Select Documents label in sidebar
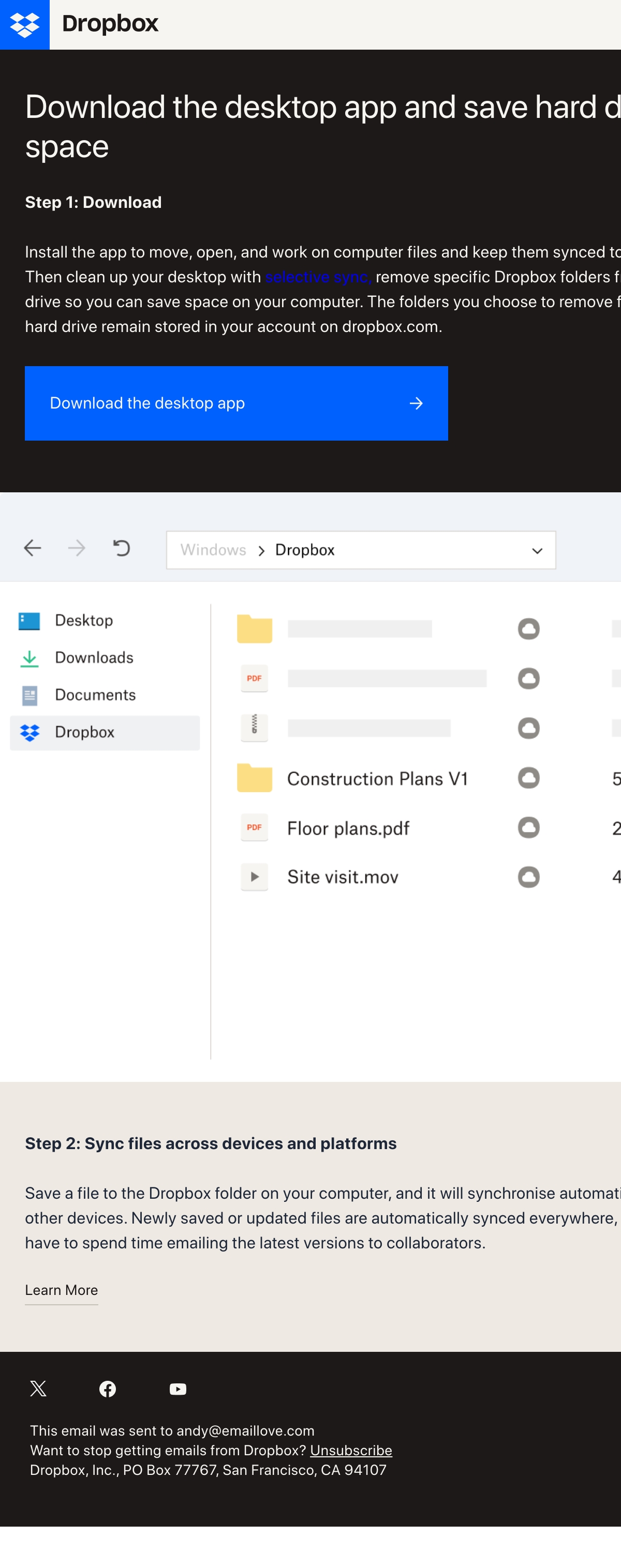 click(x=96, y=695)
